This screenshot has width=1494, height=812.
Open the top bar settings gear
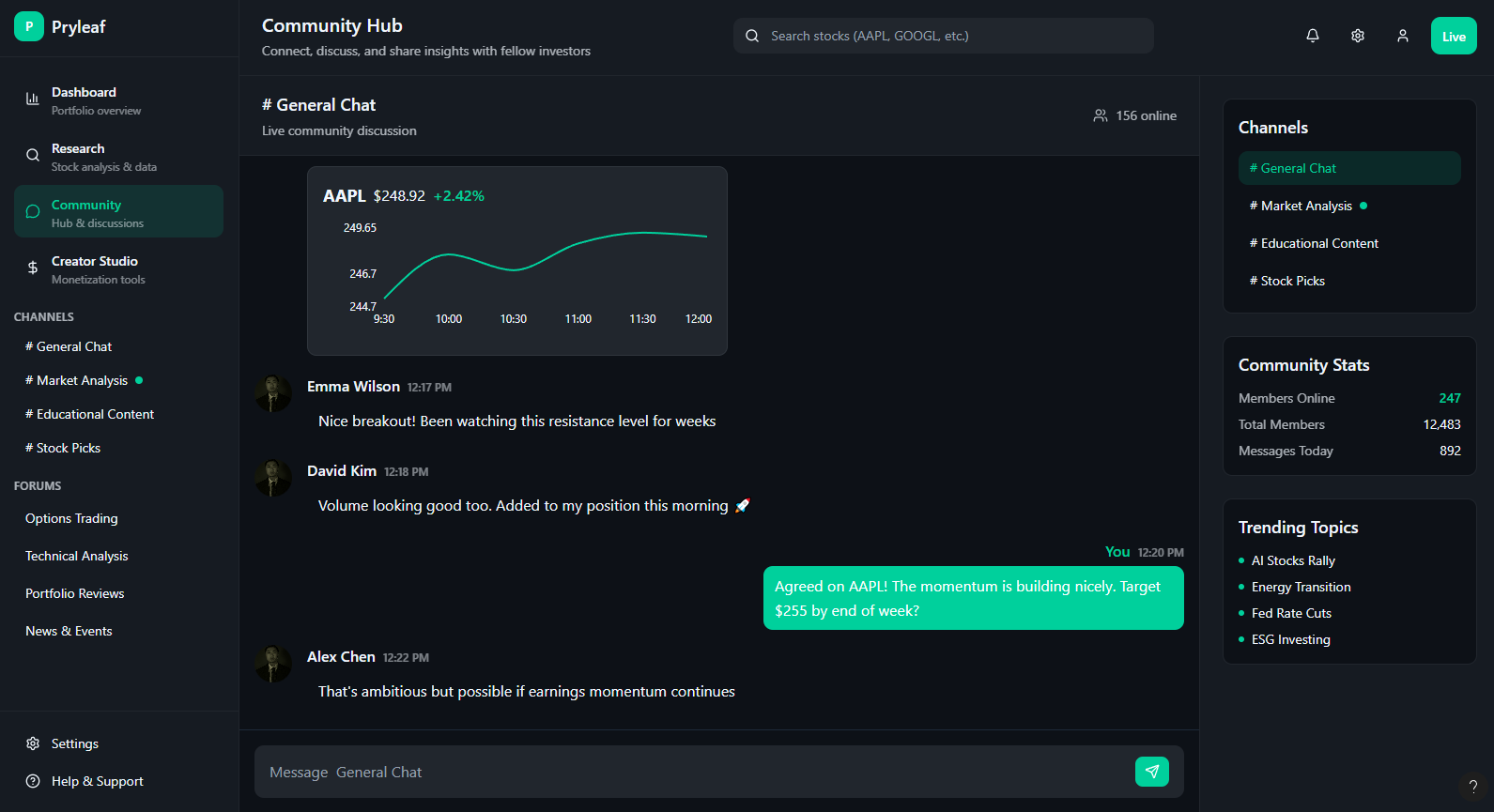[1357, 35]
